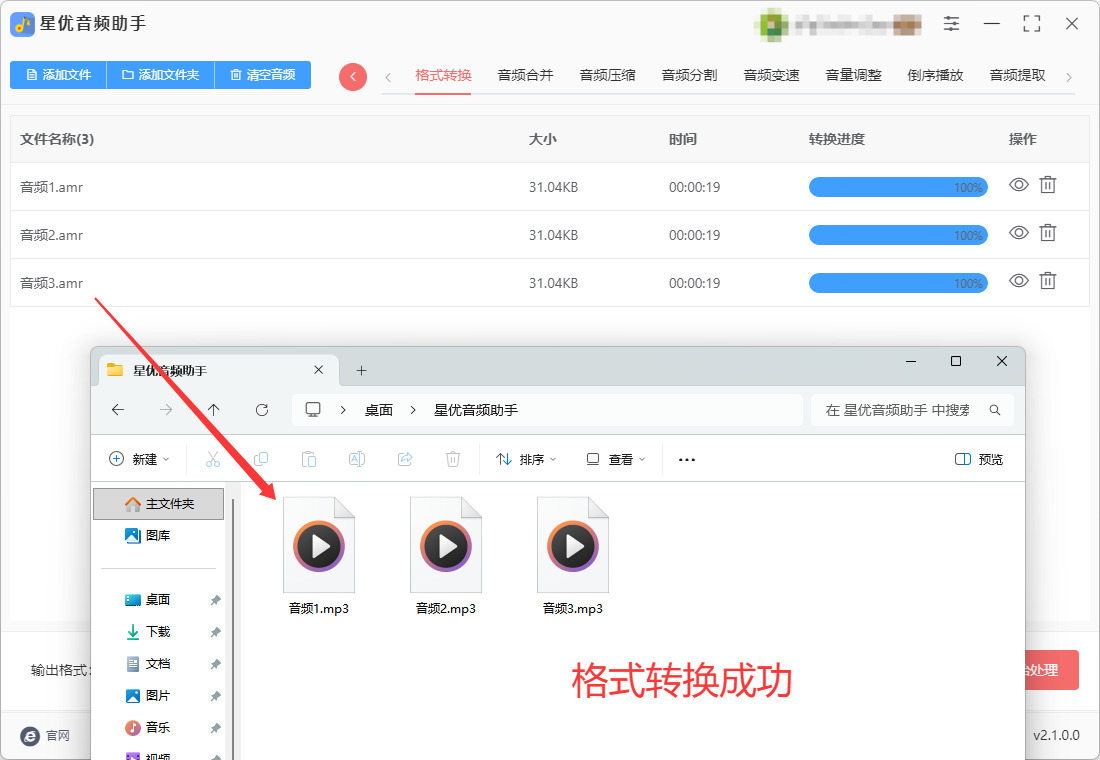The width and height of the screenshot is (1100, 760).
Task: Click the 桌面 breadcrumb in address bar
Action: (379, 410)
